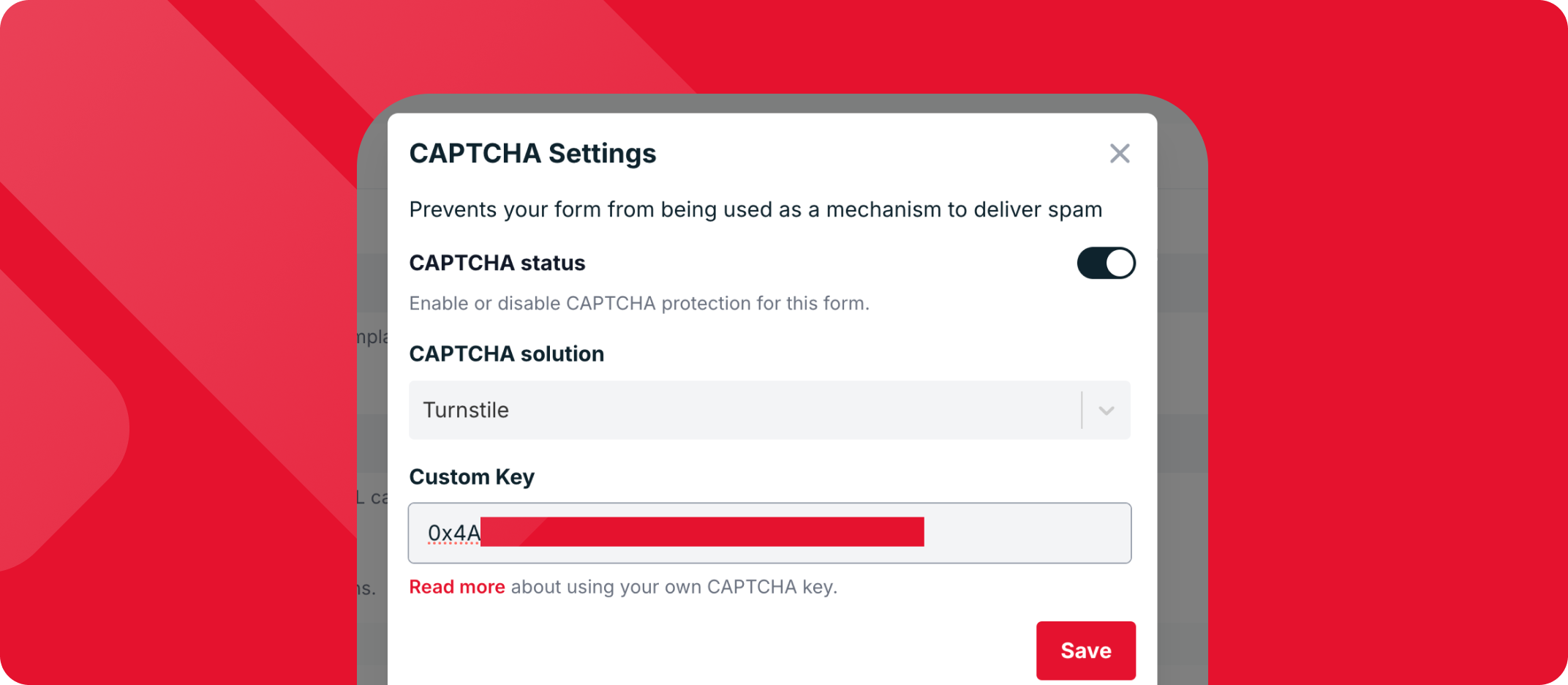The width and height of the screenshot is (1568, 685).
Task: Click the spam prevention description text
Action: click(755, 210)
